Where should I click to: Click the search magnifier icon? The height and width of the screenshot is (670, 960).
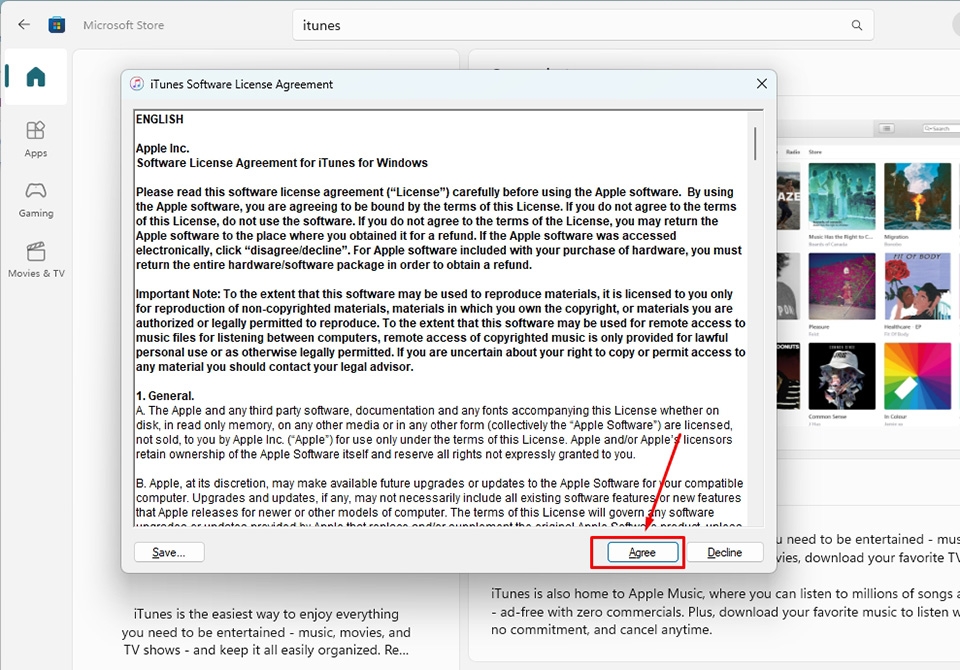(857, 25)
